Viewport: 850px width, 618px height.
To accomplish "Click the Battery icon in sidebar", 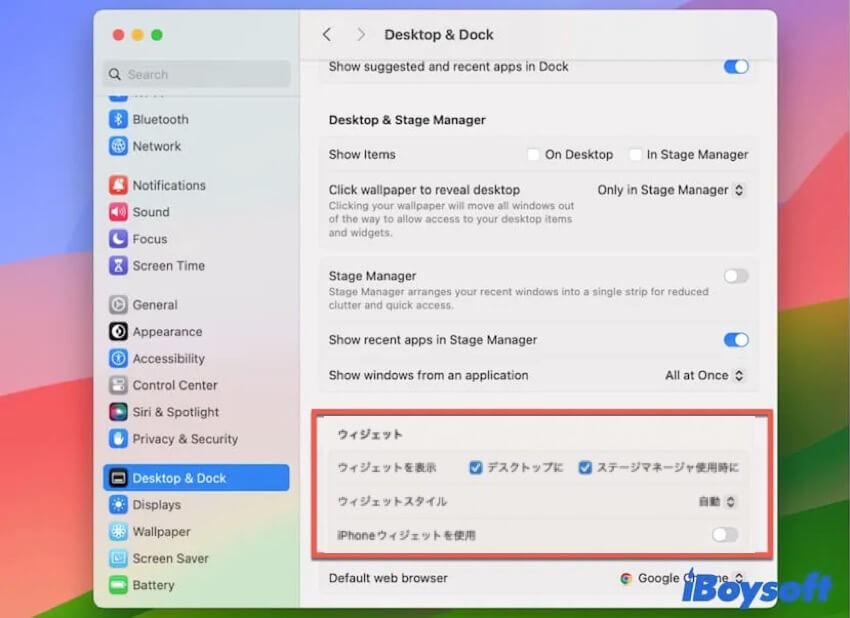I will pyautogui.click(x=118, y=585).
